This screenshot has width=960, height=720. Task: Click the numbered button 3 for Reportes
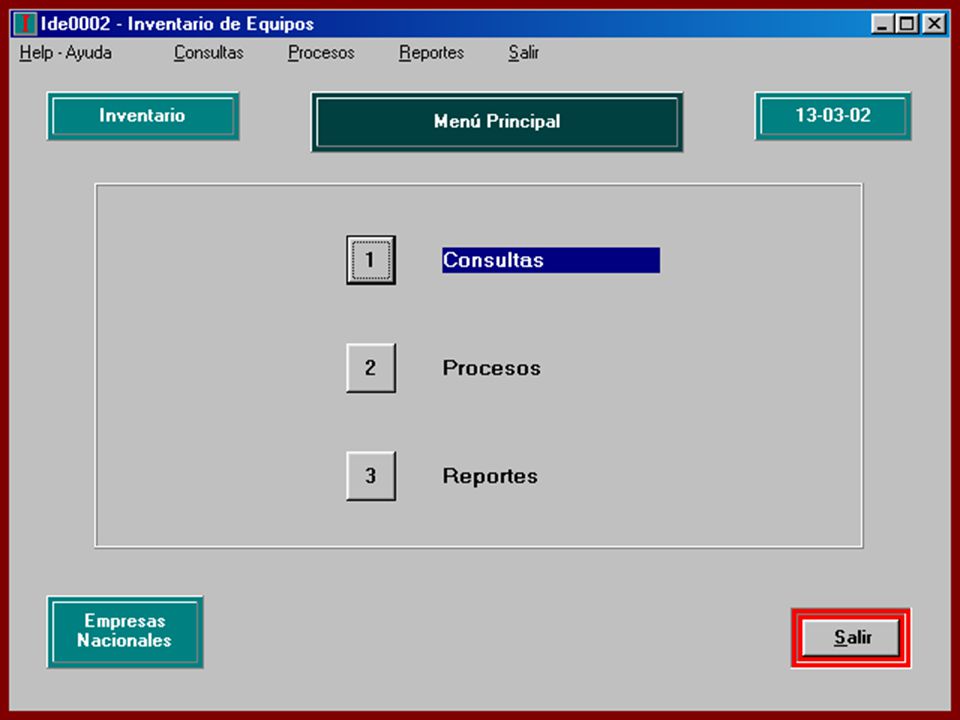pos(371,476)
